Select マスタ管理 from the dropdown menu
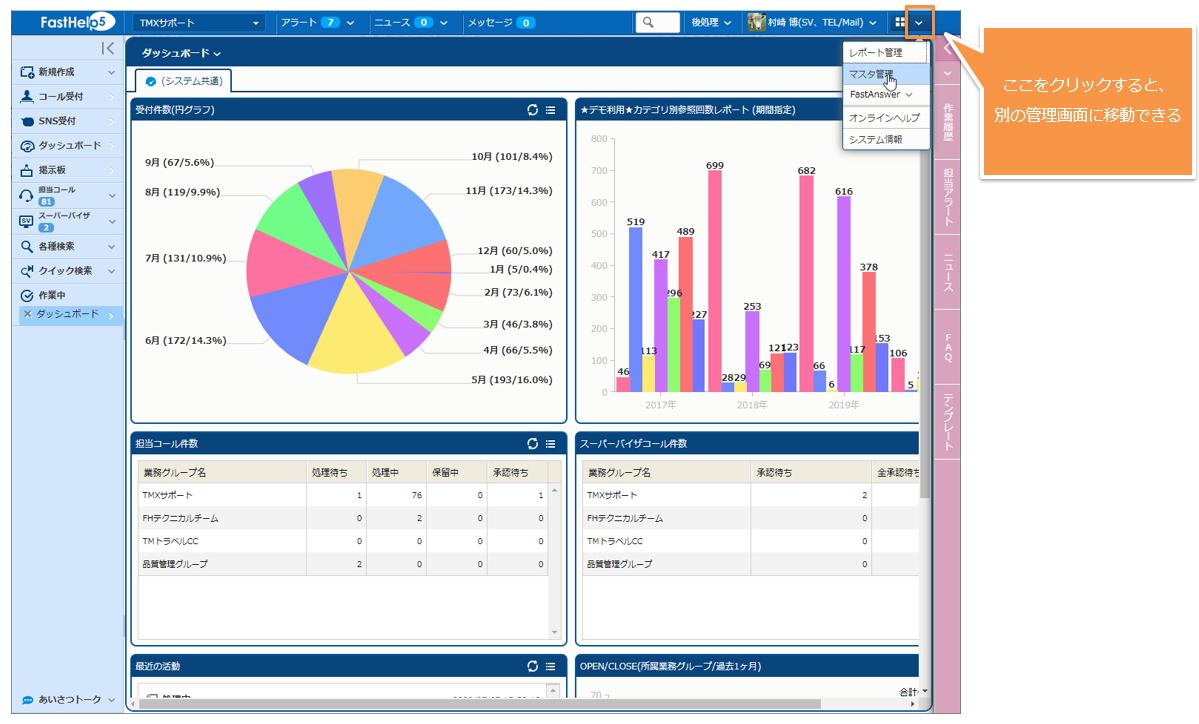1199x724 pixels. pos(871,74)
